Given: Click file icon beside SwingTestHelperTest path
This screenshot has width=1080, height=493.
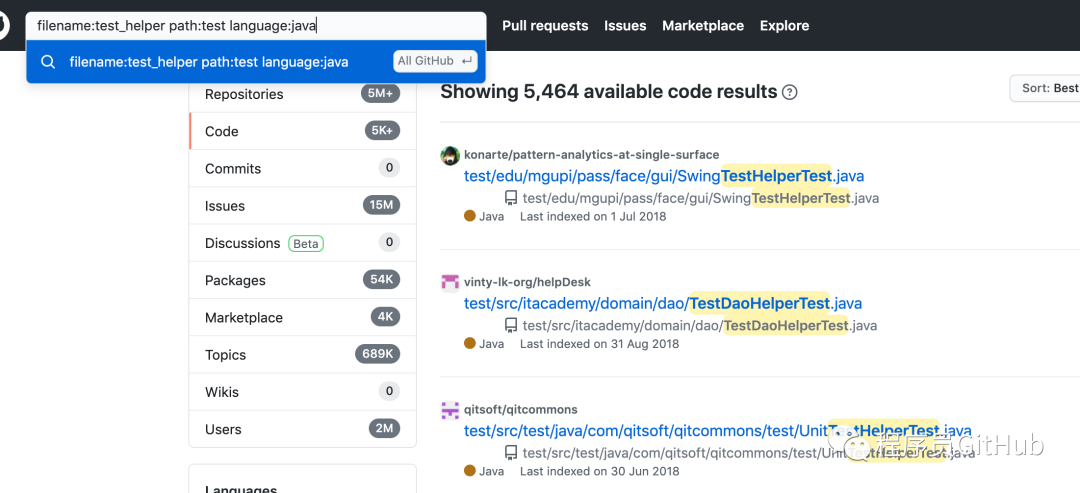Looking at the screenshot, I should (x=511, y=198).
